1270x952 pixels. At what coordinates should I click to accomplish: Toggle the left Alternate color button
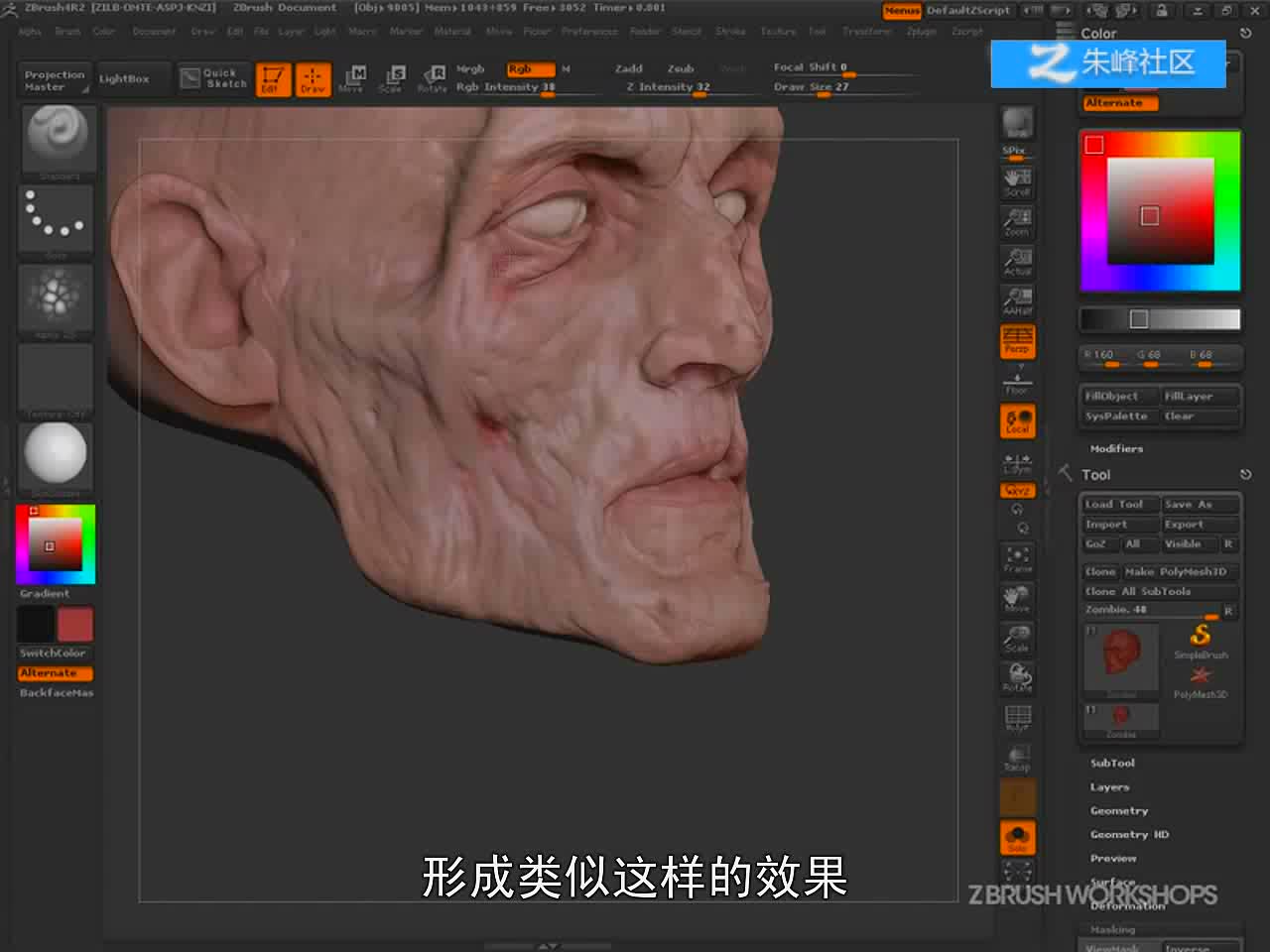(56, 673)
